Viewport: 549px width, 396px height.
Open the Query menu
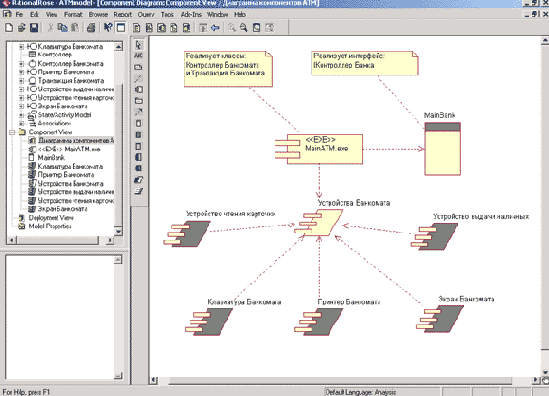point(146,14)
